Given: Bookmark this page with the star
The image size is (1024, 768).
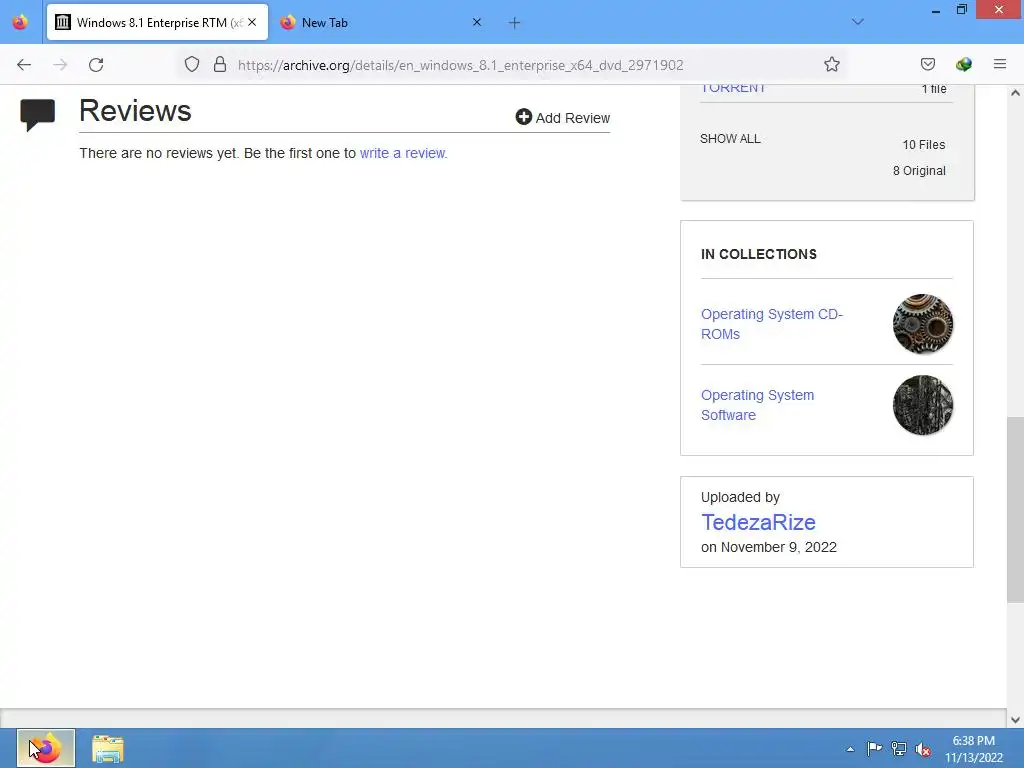Looking at the screenshot, I should 831,64.
